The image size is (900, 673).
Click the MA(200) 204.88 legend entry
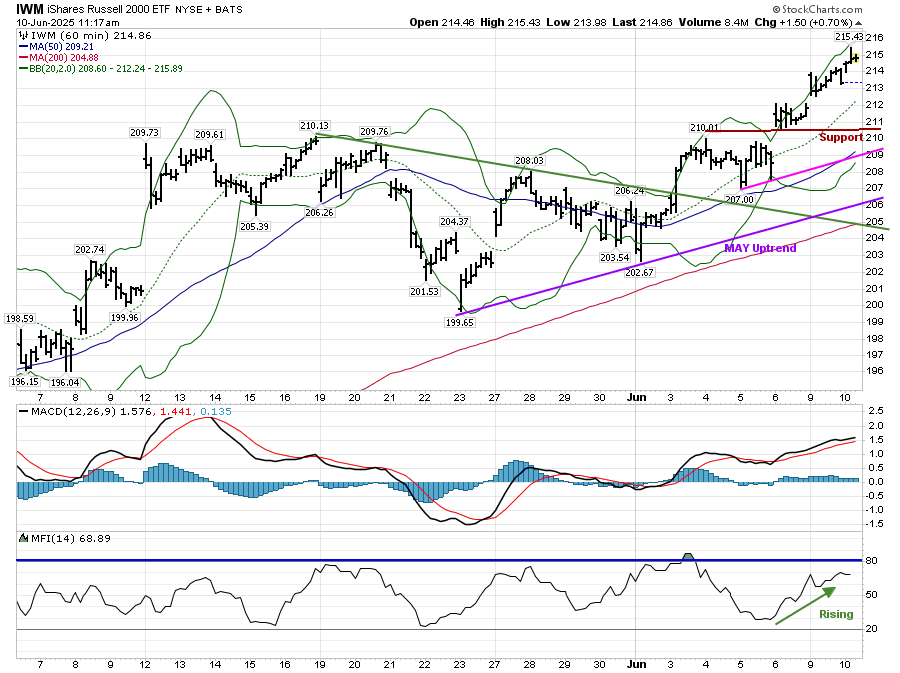click(x=64, y=57)
